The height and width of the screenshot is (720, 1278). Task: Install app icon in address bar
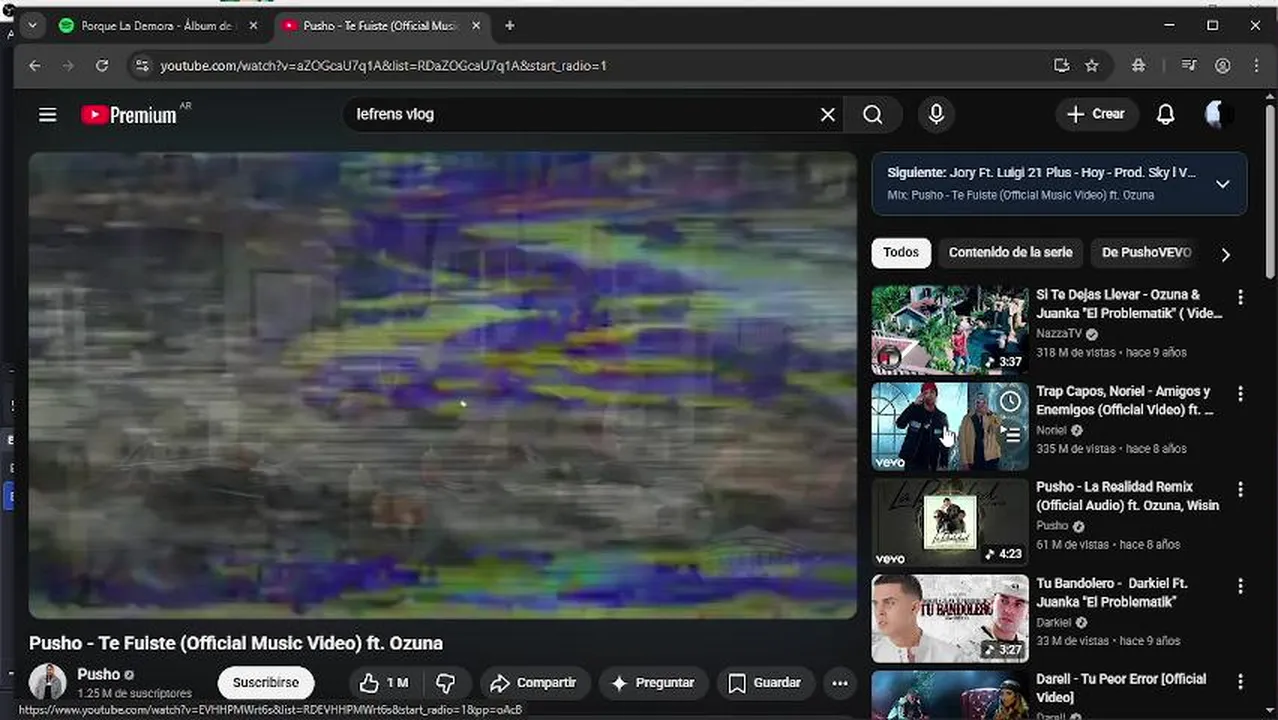[1061, 66]
